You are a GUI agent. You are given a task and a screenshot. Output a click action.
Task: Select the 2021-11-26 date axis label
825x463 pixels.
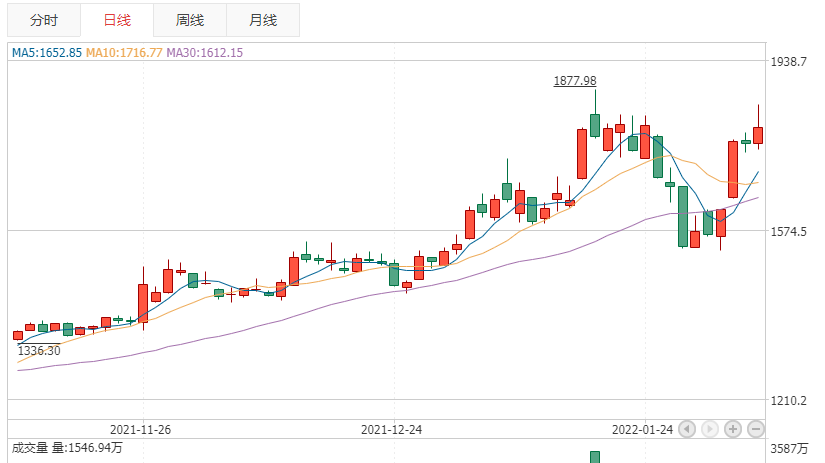(140, 430)
